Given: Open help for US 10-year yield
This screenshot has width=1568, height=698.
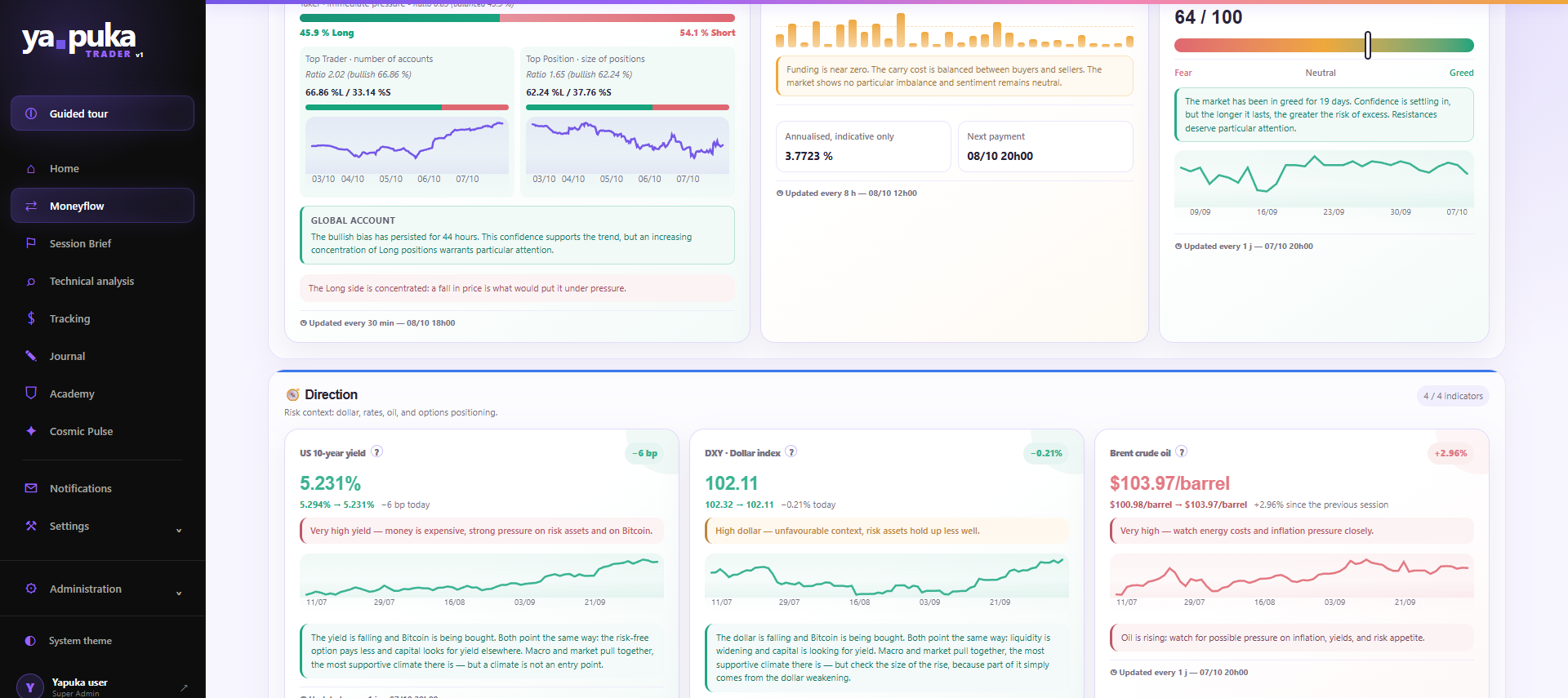Looking at the screenshot, I should click(x=376, y=451).
